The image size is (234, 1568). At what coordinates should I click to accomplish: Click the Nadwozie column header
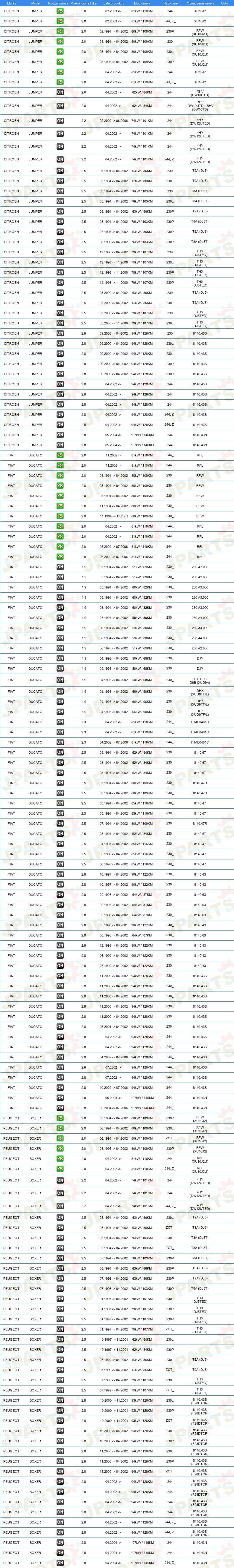pos(171,3)
